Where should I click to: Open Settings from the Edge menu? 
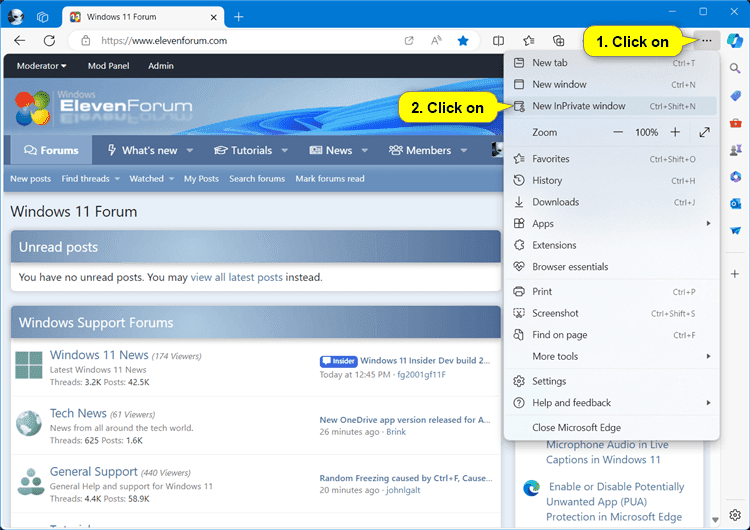pyautogui.click(x=611, y=381)
